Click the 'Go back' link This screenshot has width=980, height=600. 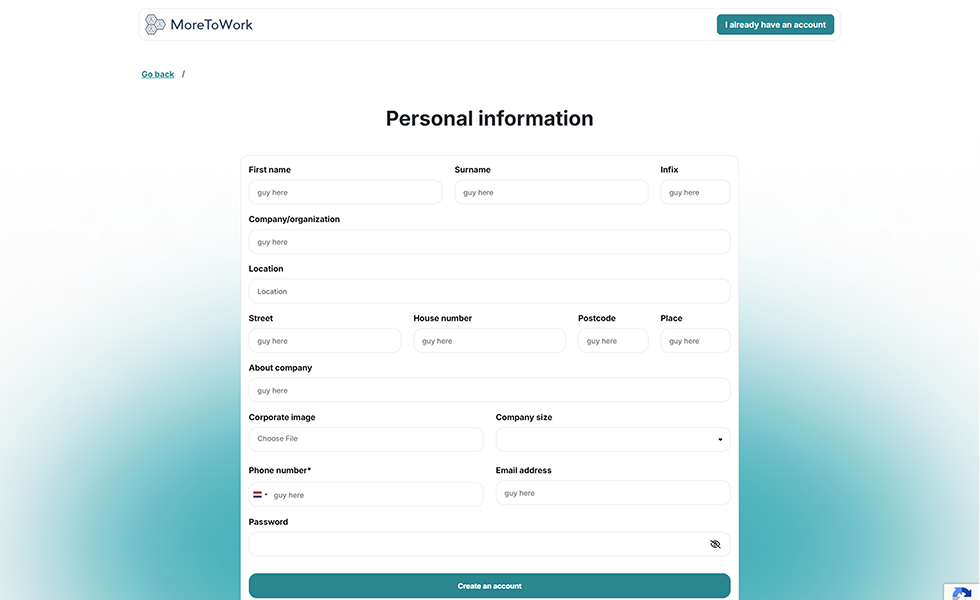(157, 73)
